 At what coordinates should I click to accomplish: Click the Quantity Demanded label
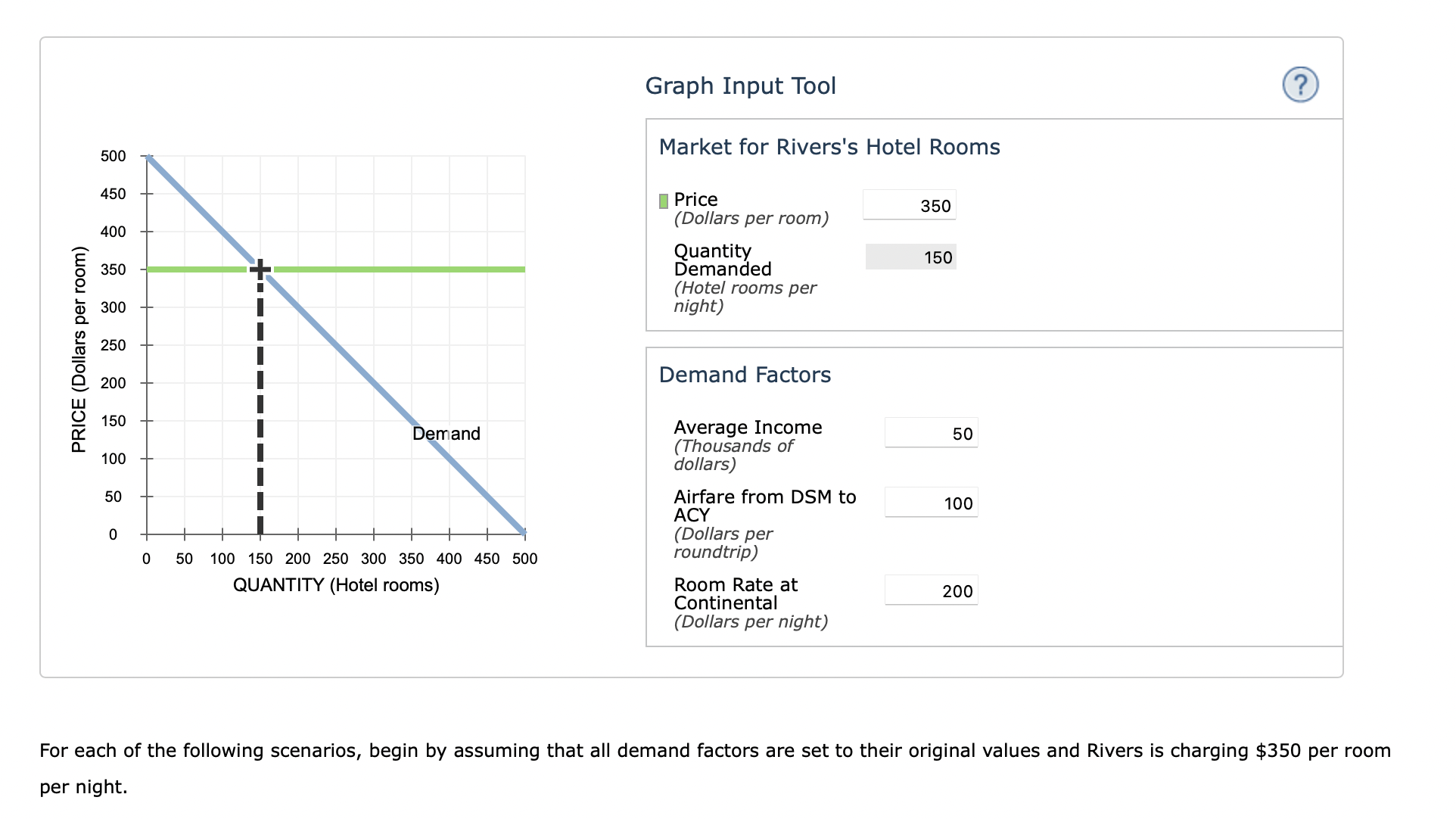[x=723, y=260]
